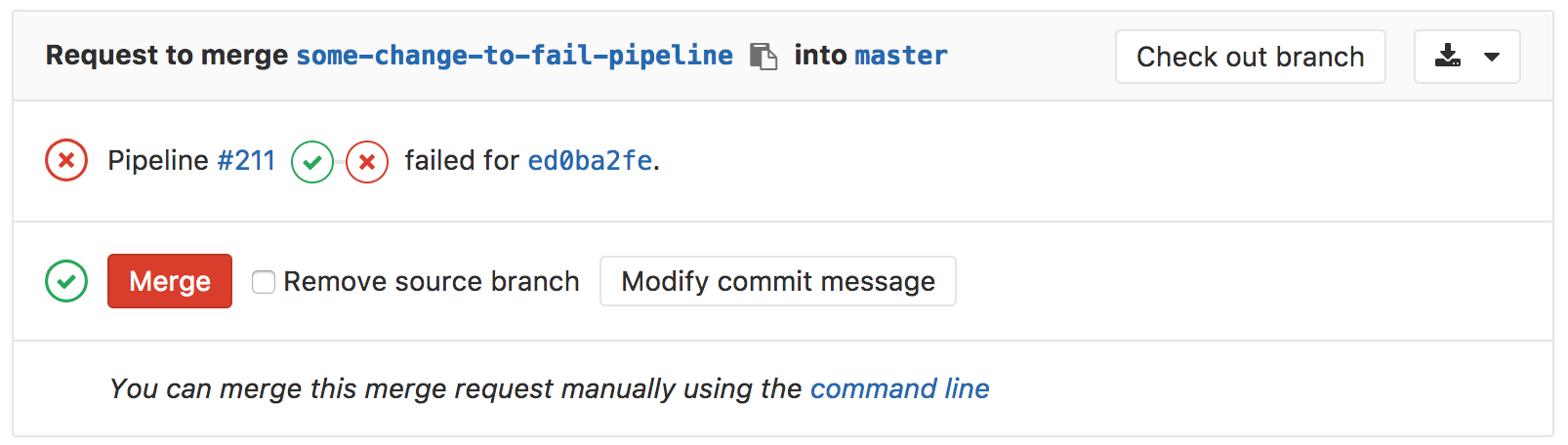Follow the command line link
The image size is (1568, 445).
(899, 388)
